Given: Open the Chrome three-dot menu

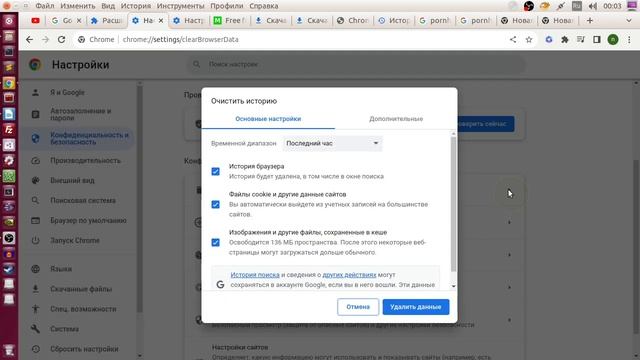Looking at the screenshot, I should coord(629,40).
